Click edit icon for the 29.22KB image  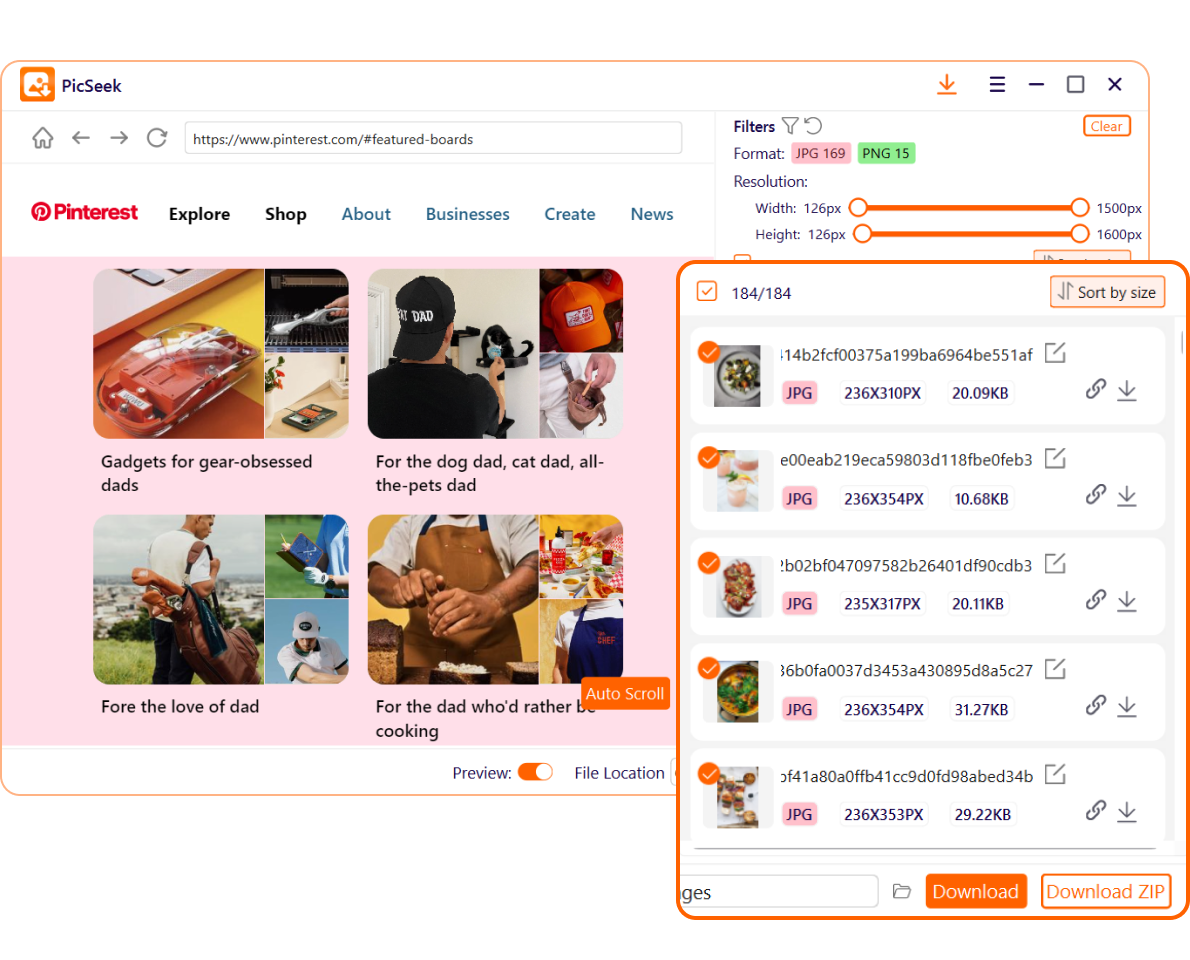click(1055, 775)
